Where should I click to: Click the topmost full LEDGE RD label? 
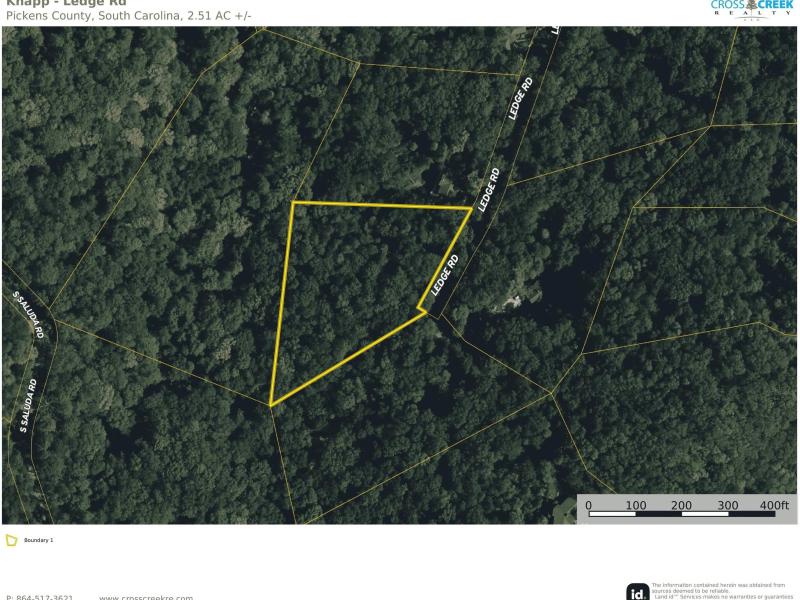[x=520, y=98]
